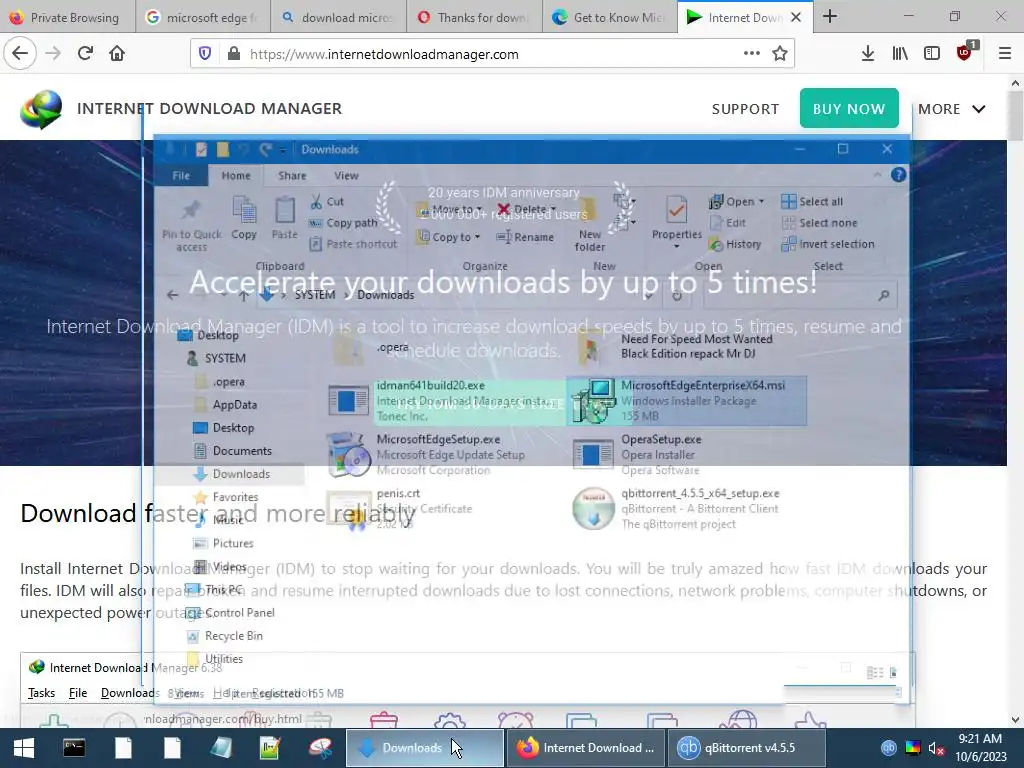Click the site security padlock icon
The height and width of the screenshot is (768, 1024).
coord(233,54)
